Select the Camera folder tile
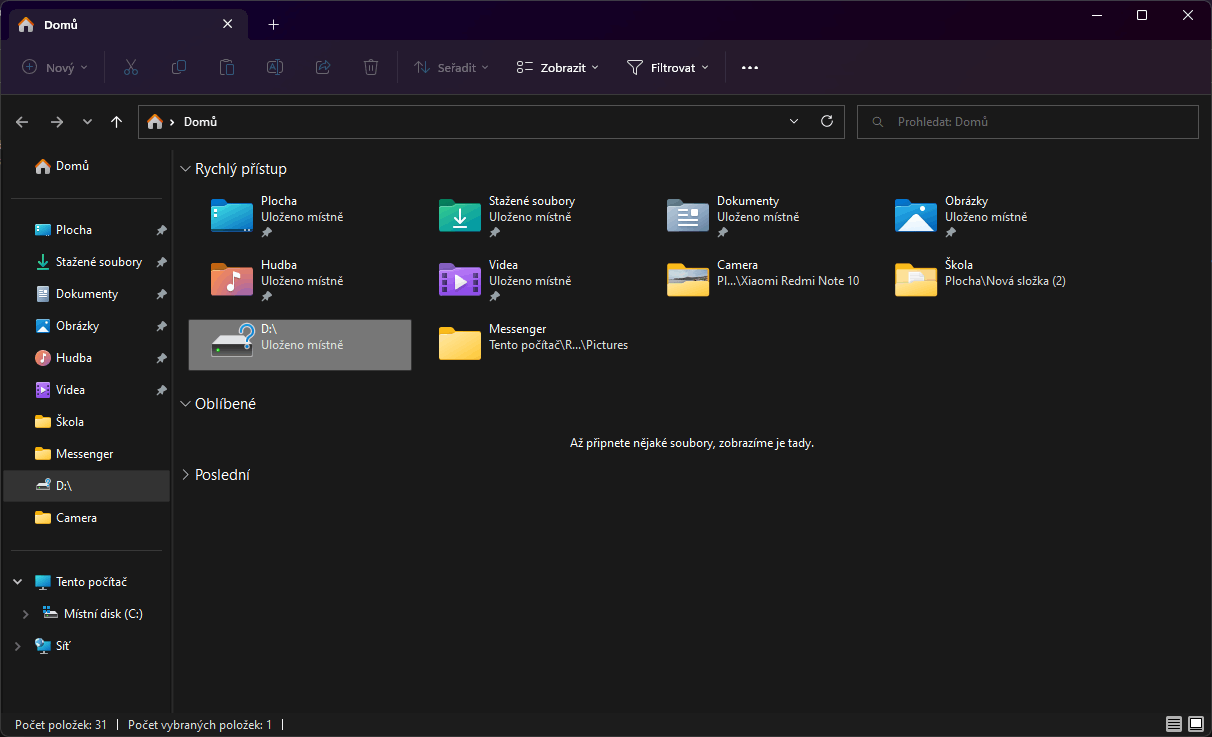 755,281
